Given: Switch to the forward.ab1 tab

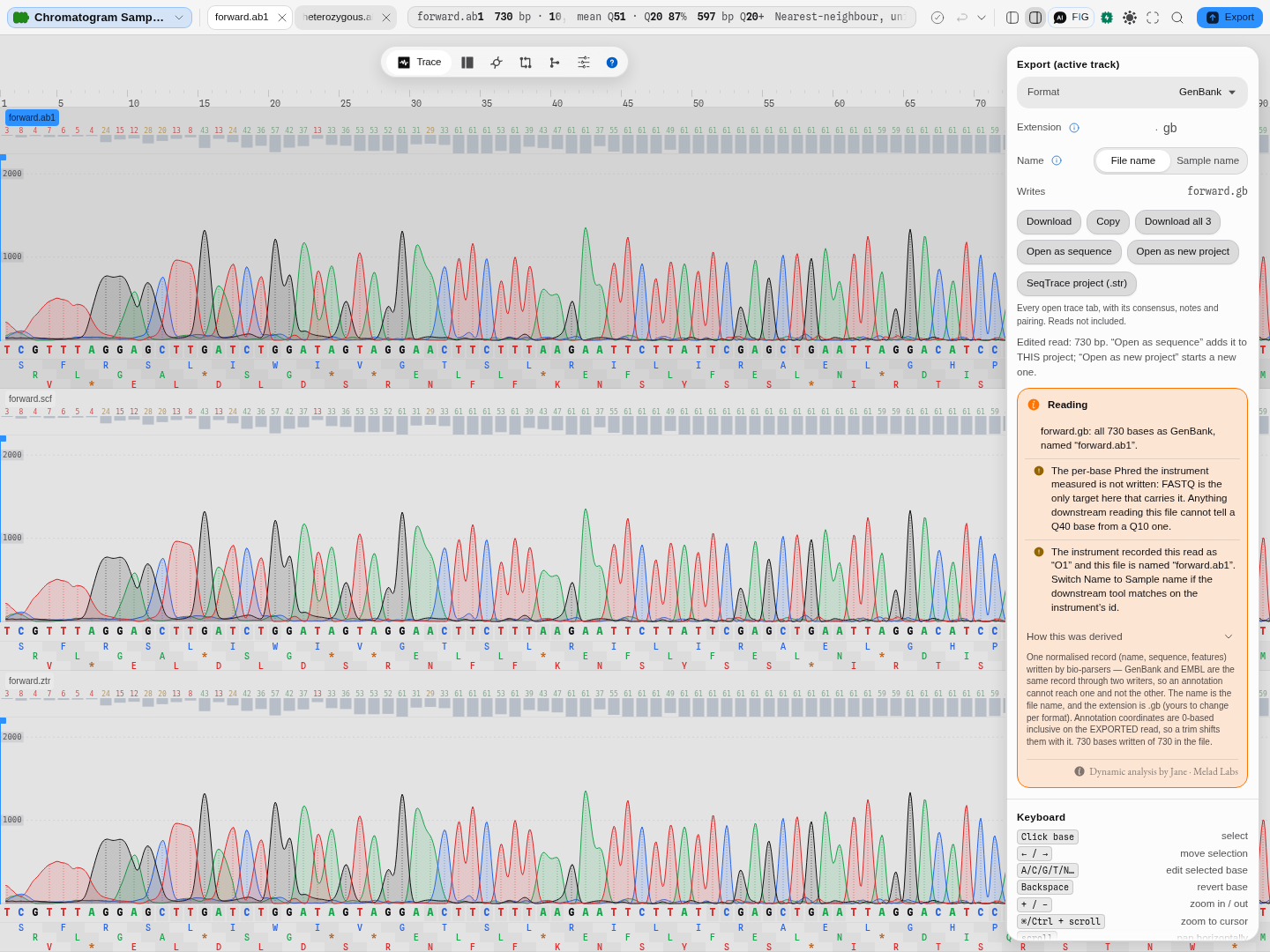Looking at the screenshot, I should (x=242, y=18).
